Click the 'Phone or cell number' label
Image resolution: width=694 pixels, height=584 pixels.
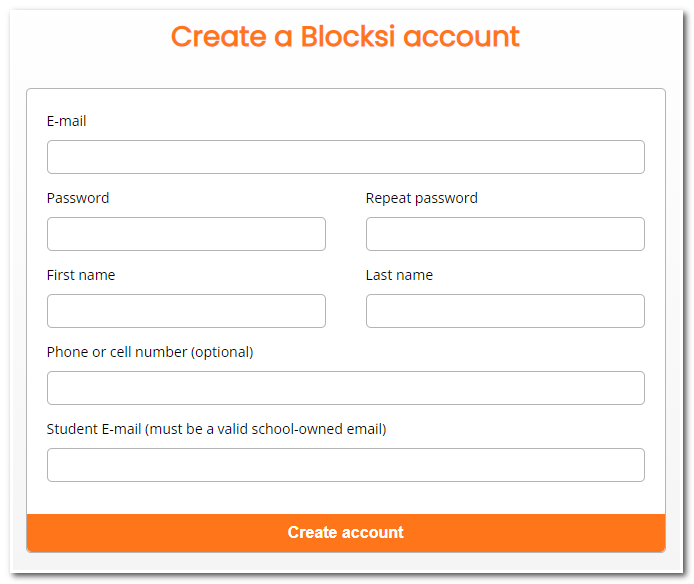point(117,352)
